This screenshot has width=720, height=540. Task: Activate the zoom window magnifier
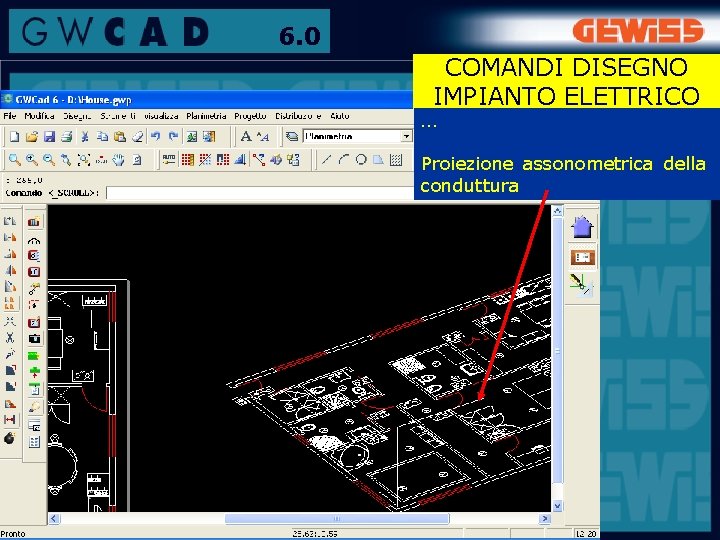click(x=15, y=159)
